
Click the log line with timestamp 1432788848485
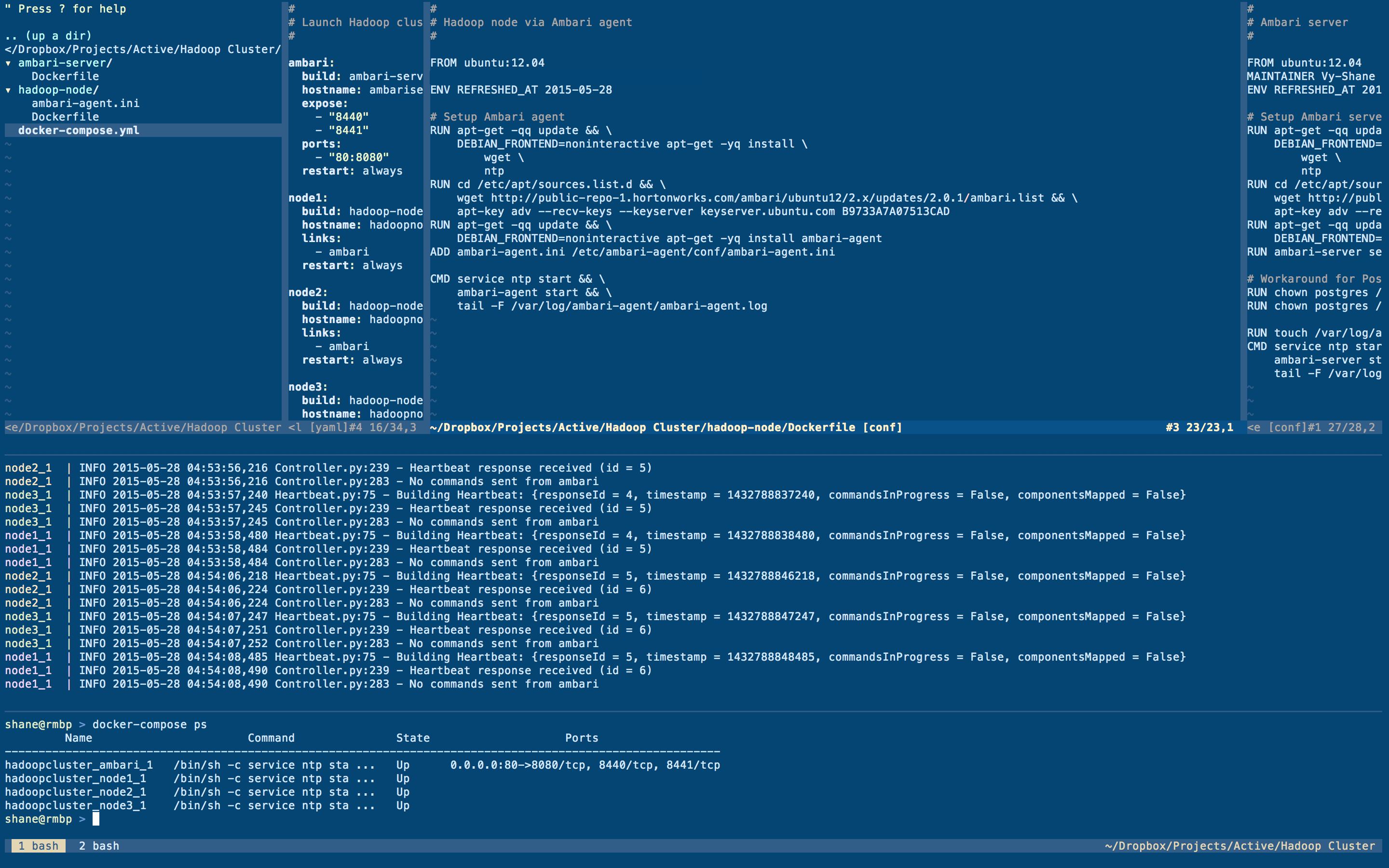[595, 657]
